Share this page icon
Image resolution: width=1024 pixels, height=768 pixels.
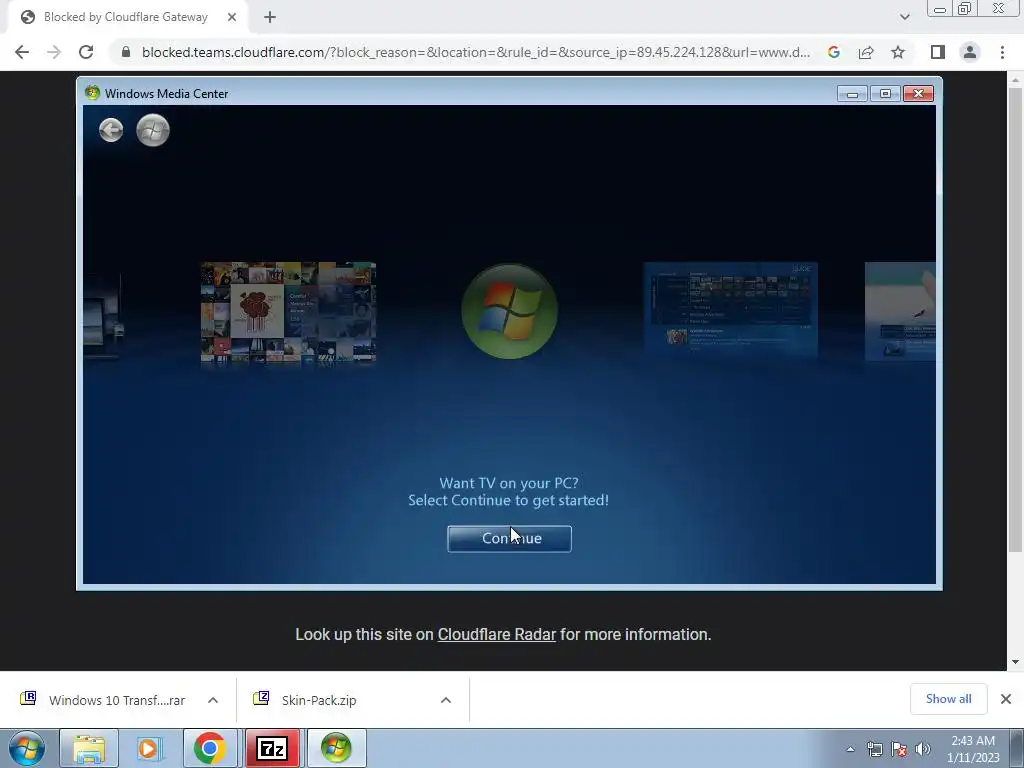(866, 52)
